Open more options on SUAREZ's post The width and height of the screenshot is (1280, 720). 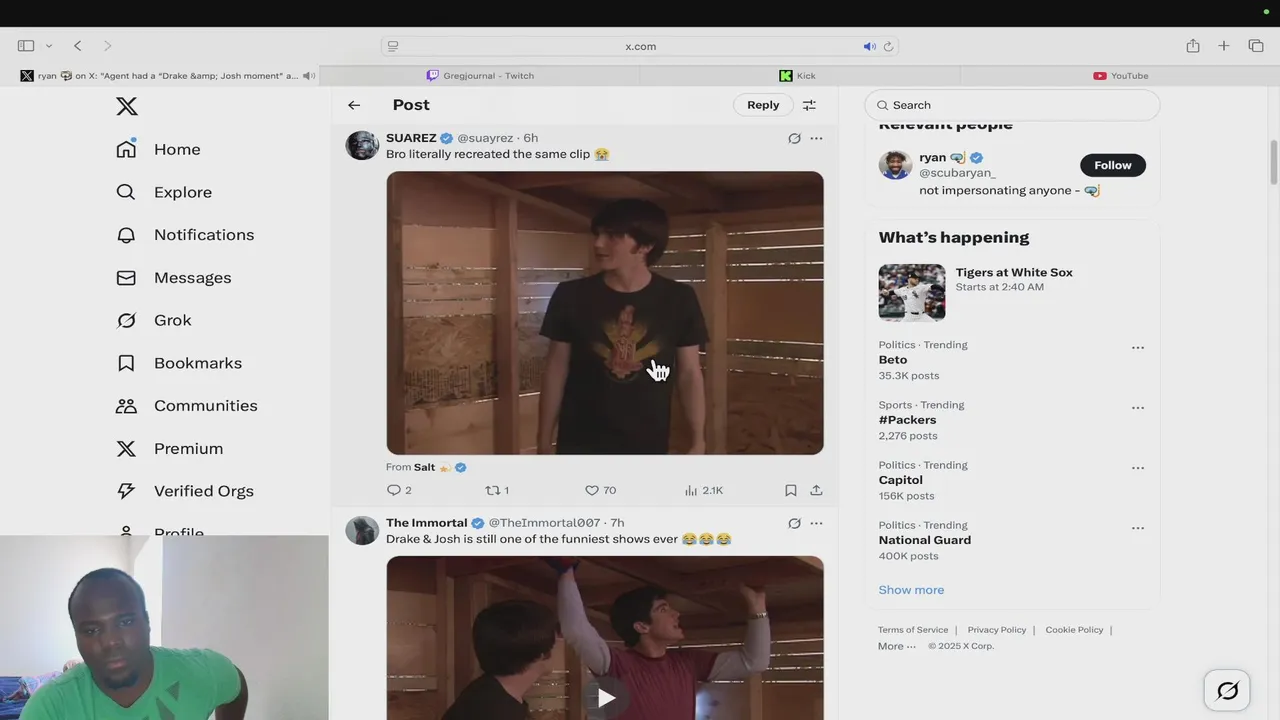(816, 138)
